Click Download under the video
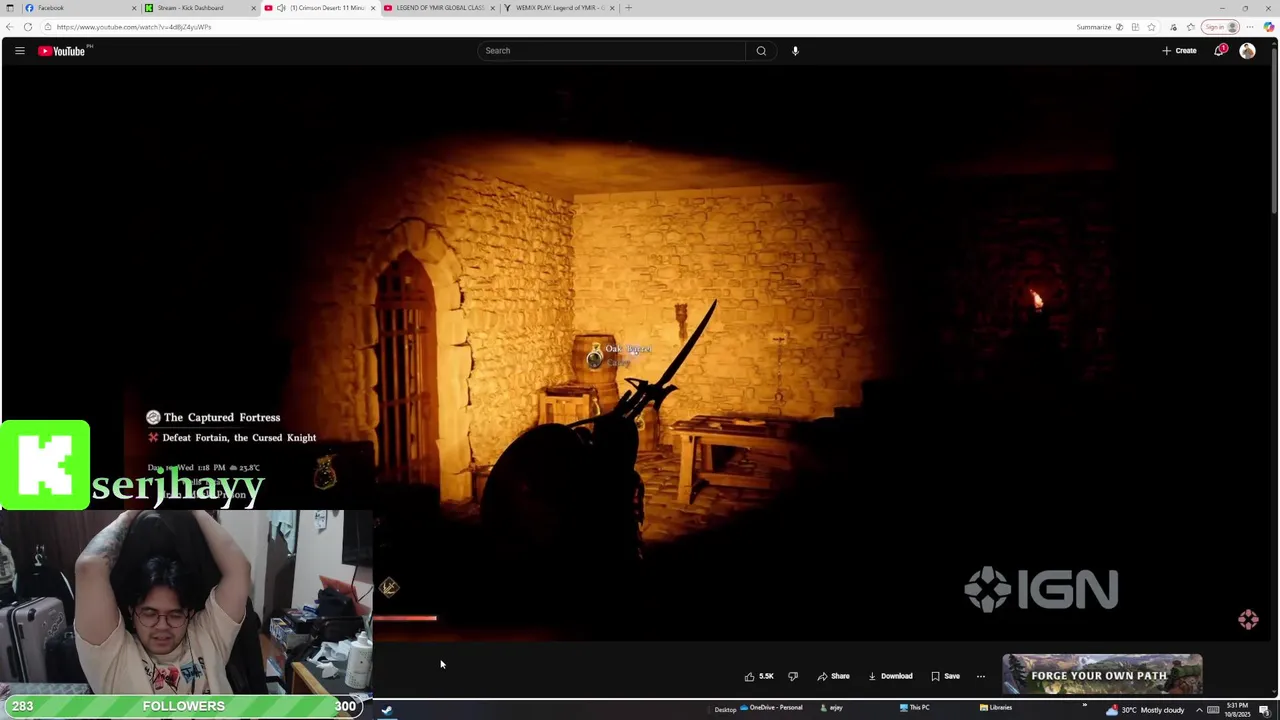The image size is (1280, 720). 890,676
